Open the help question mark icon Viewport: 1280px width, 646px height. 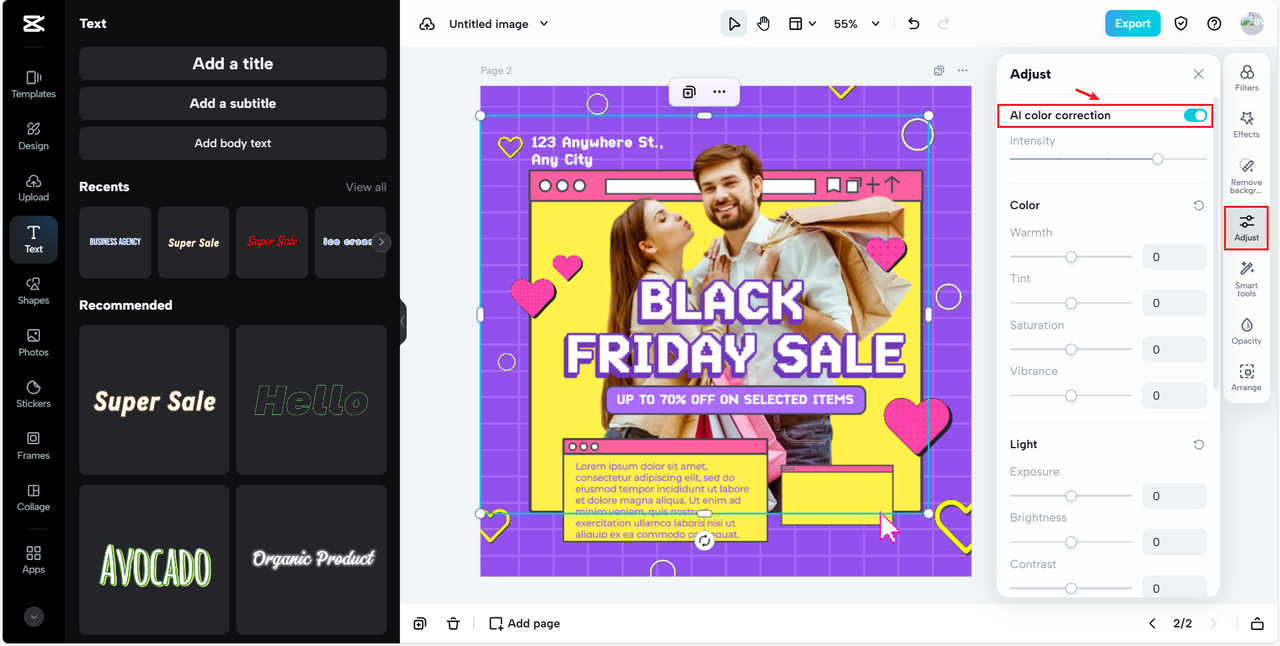[x=1214, y=24]
